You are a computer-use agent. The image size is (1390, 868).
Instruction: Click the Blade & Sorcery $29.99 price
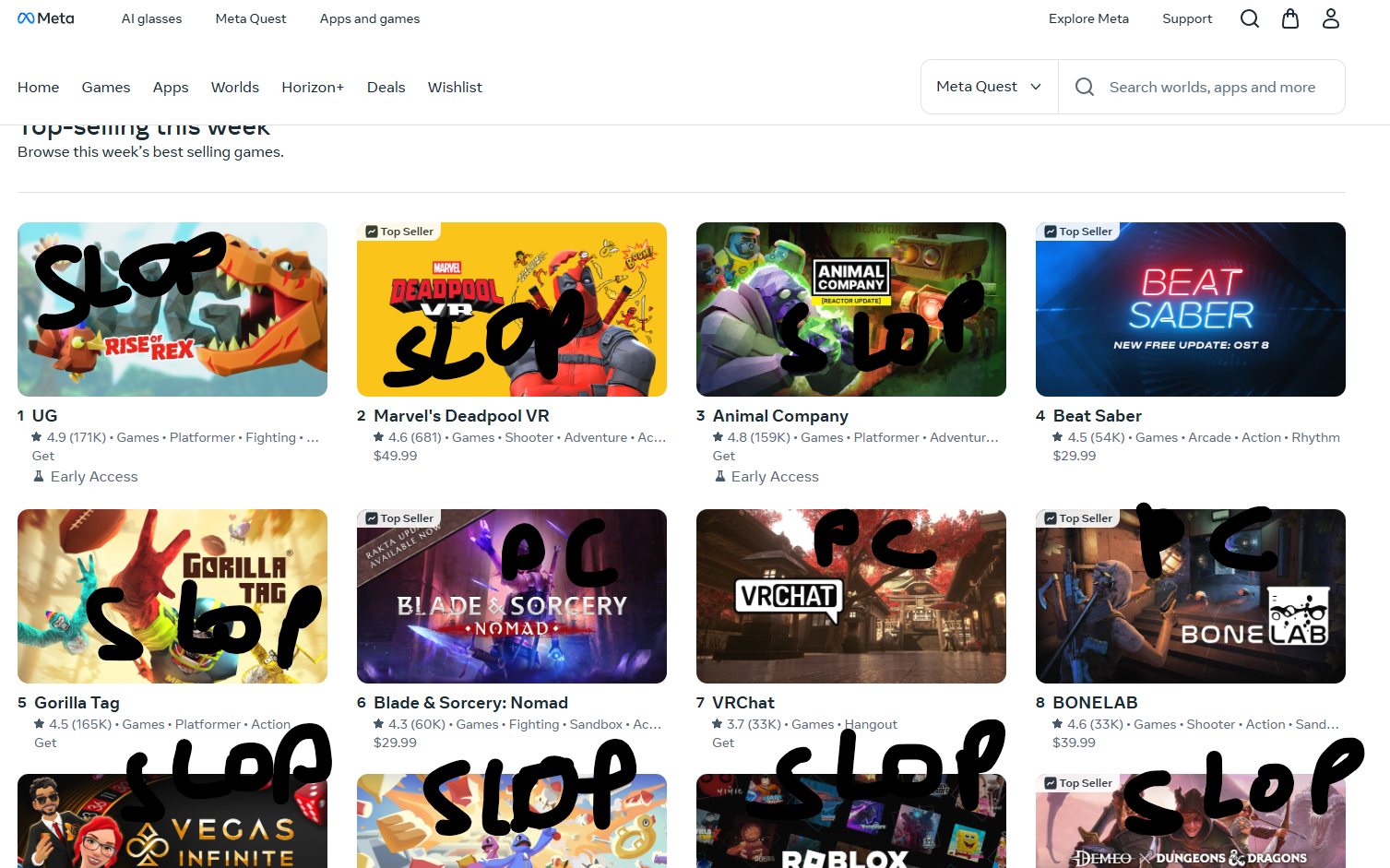pyautogui.click(x=395, y=743)
